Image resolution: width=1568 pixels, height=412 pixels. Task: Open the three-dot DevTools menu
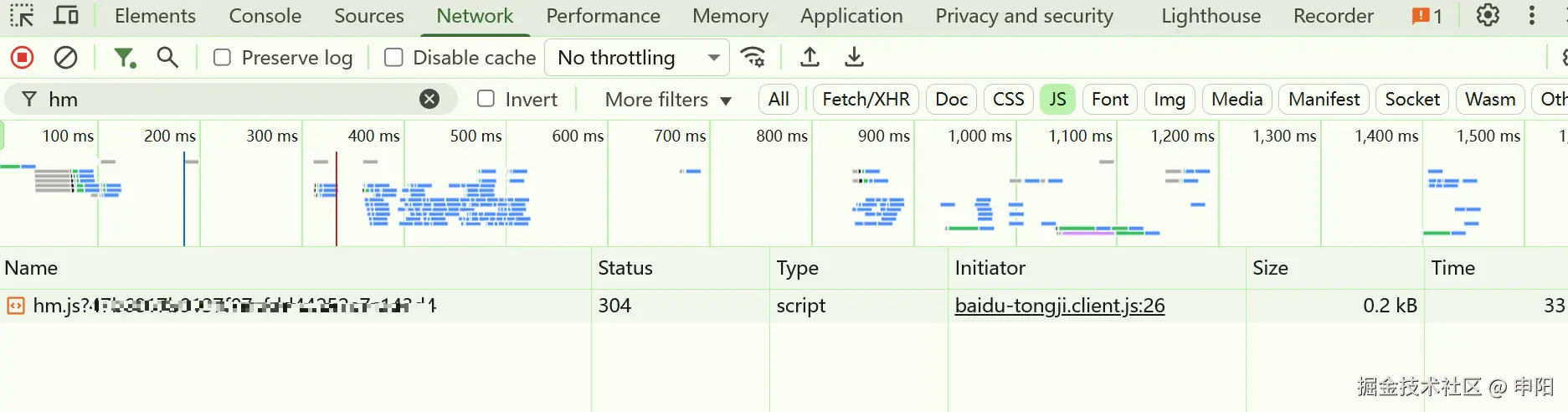click(x=1531, y=15)
